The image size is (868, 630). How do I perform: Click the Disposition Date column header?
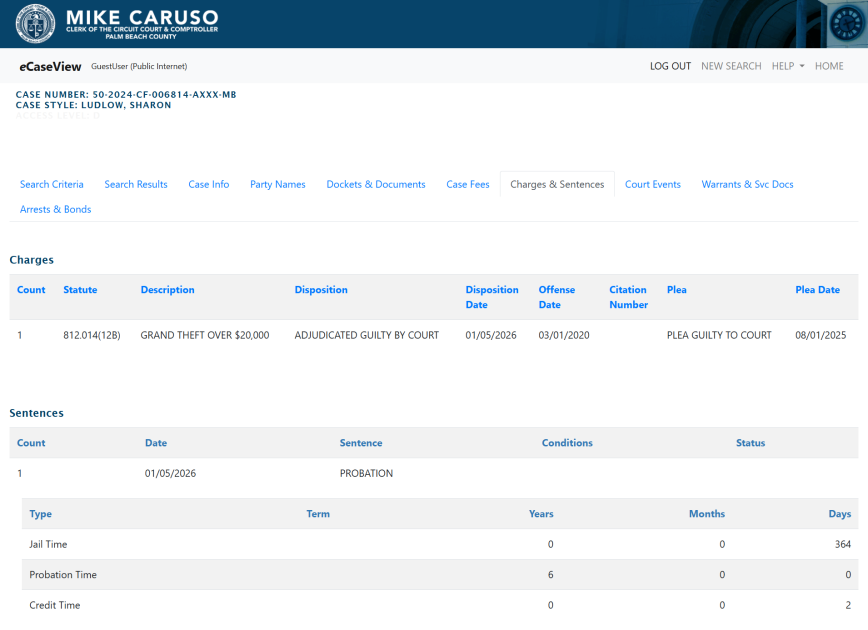click(492, 297)
